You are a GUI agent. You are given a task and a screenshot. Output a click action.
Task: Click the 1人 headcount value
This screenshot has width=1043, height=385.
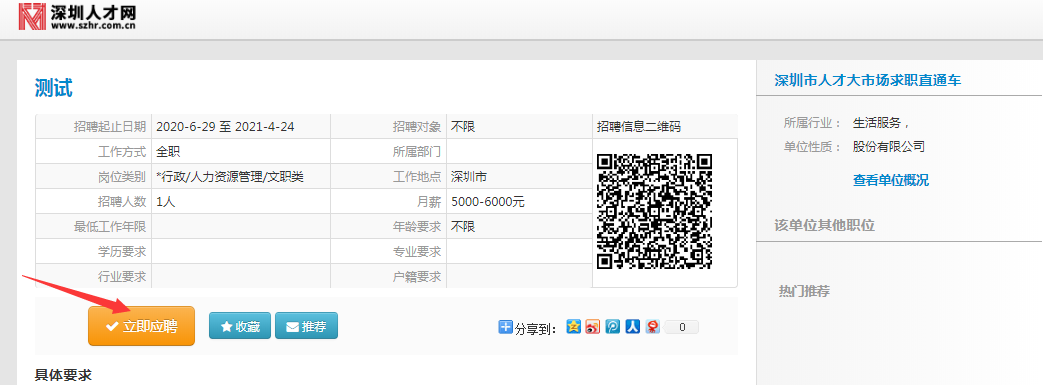166,202
